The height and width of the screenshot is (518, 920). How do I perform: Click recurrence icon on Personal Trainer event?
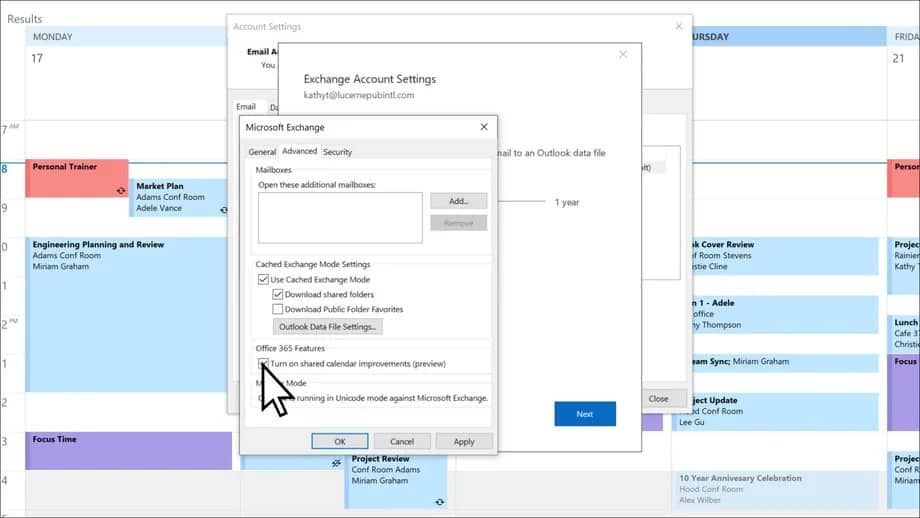click(121, 190)
